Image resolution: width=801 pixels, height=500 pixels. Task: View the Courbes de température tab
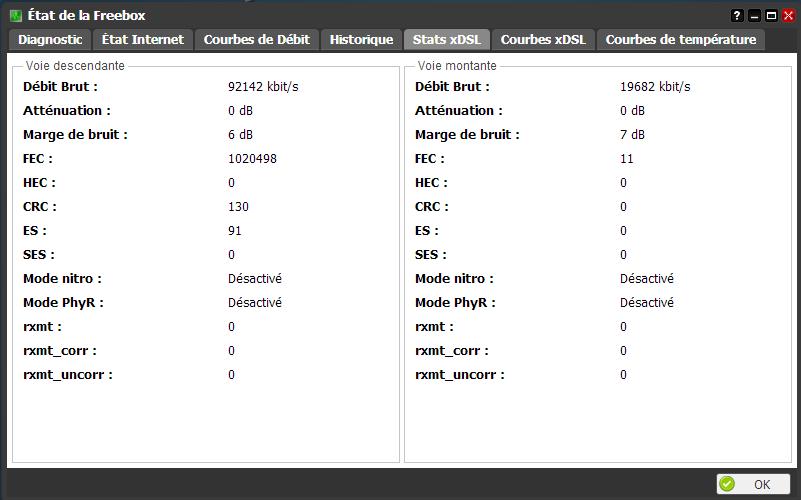[681, 40]
